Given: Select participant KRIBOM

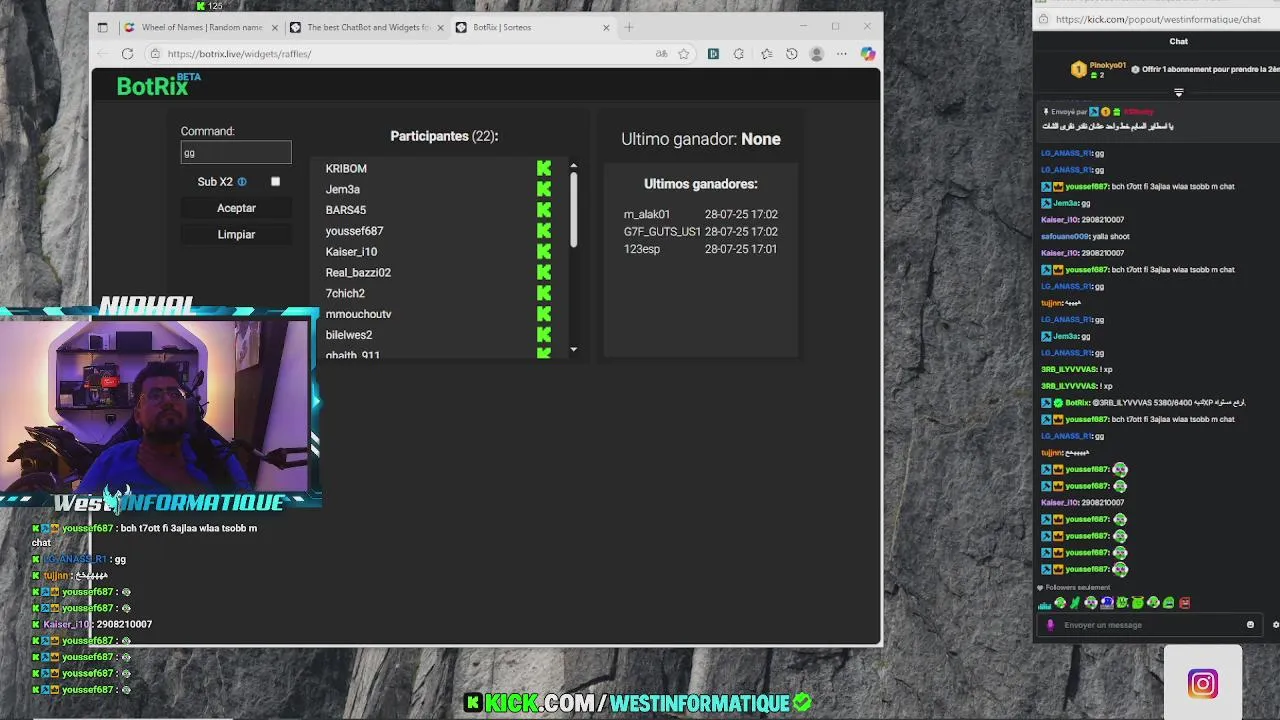Looking at the screenshot, I should point(346,168).
